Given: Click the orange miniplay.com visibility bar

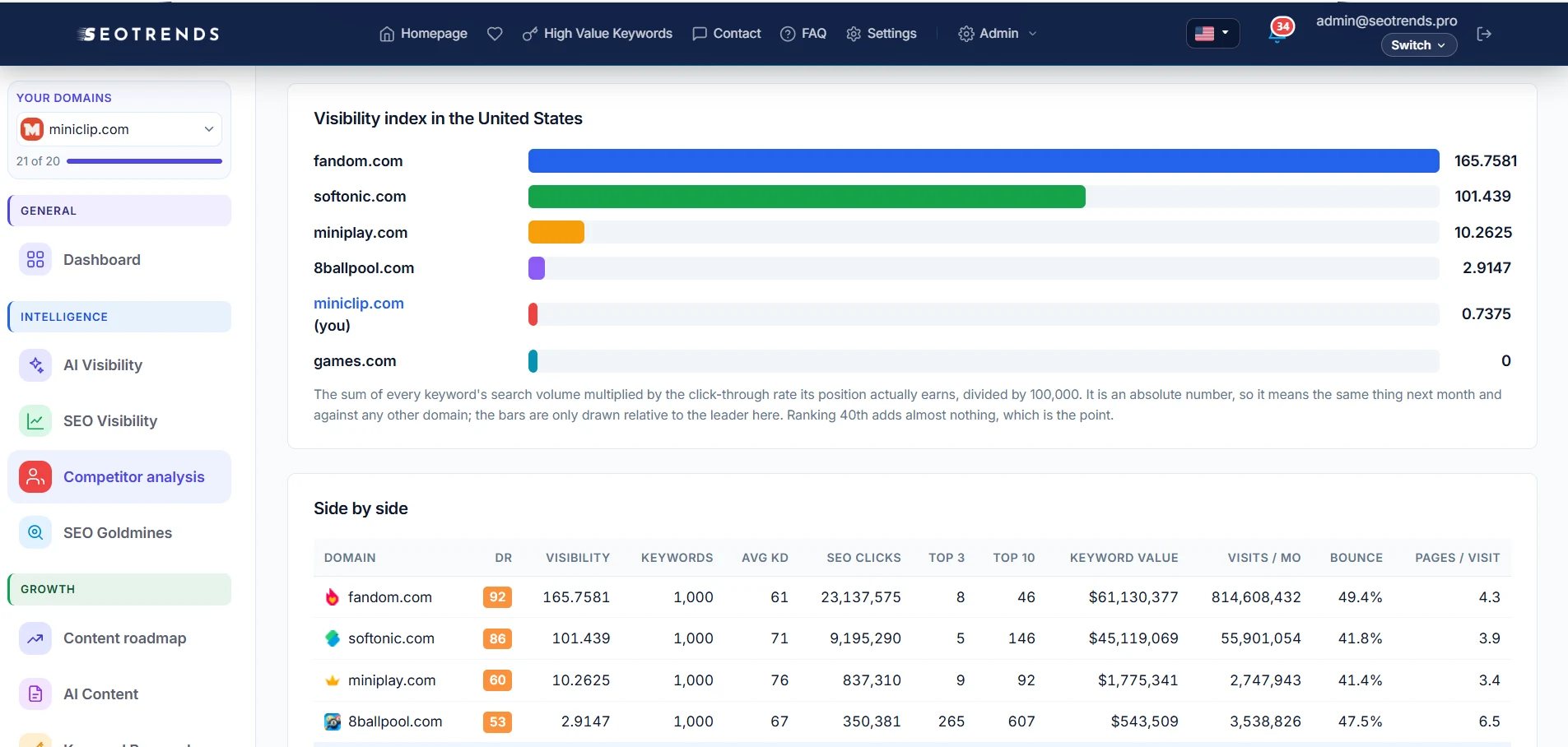Looking at the screenshot, I should tap(556, 232).
